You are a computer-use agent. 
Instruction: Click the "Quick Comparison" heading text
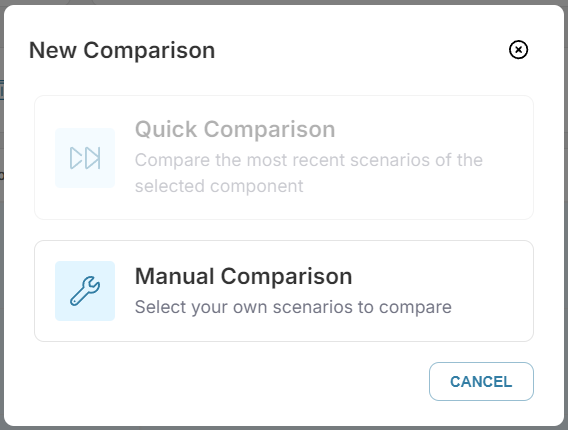235,129
